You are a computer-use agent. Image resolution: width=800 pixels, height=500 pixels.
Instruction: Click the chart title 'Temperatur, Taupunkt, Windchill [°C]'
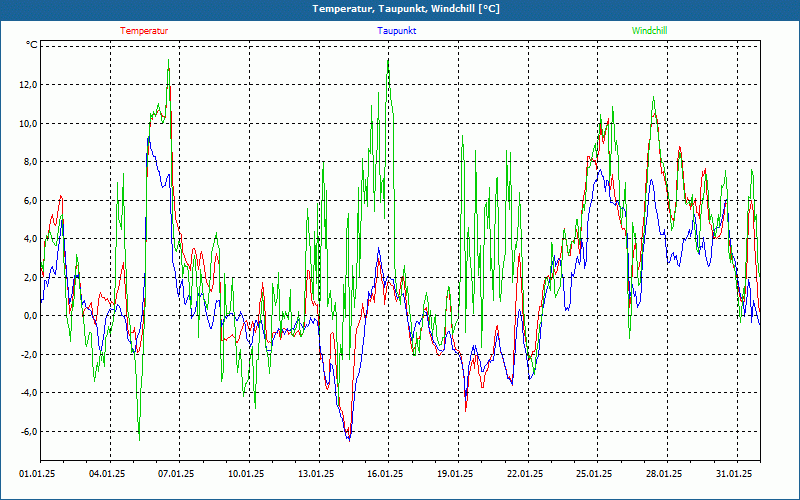[x=406, y=9]
